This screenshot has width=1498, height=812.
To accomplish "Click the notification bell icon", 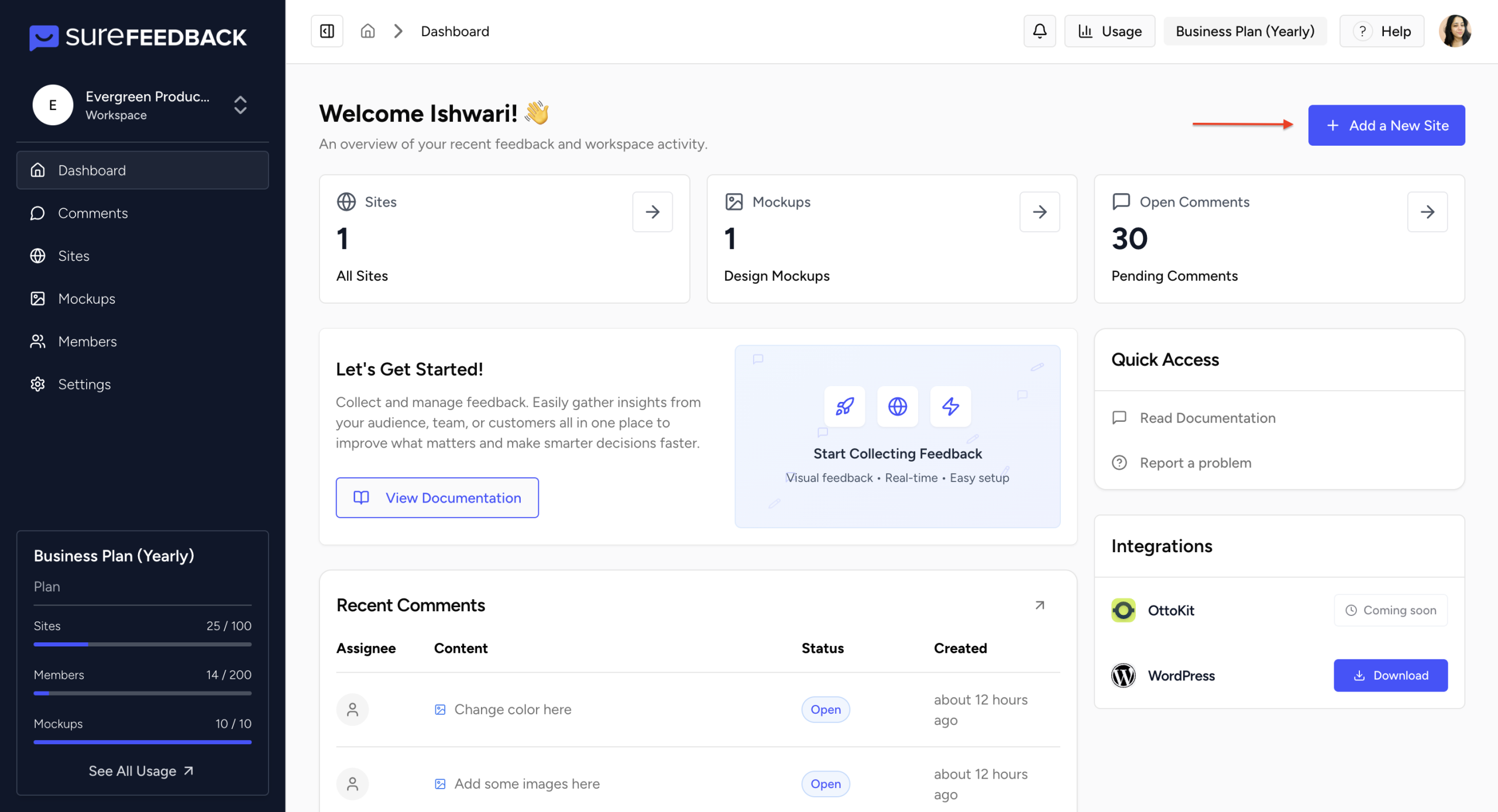I will tap(1039, 31).
